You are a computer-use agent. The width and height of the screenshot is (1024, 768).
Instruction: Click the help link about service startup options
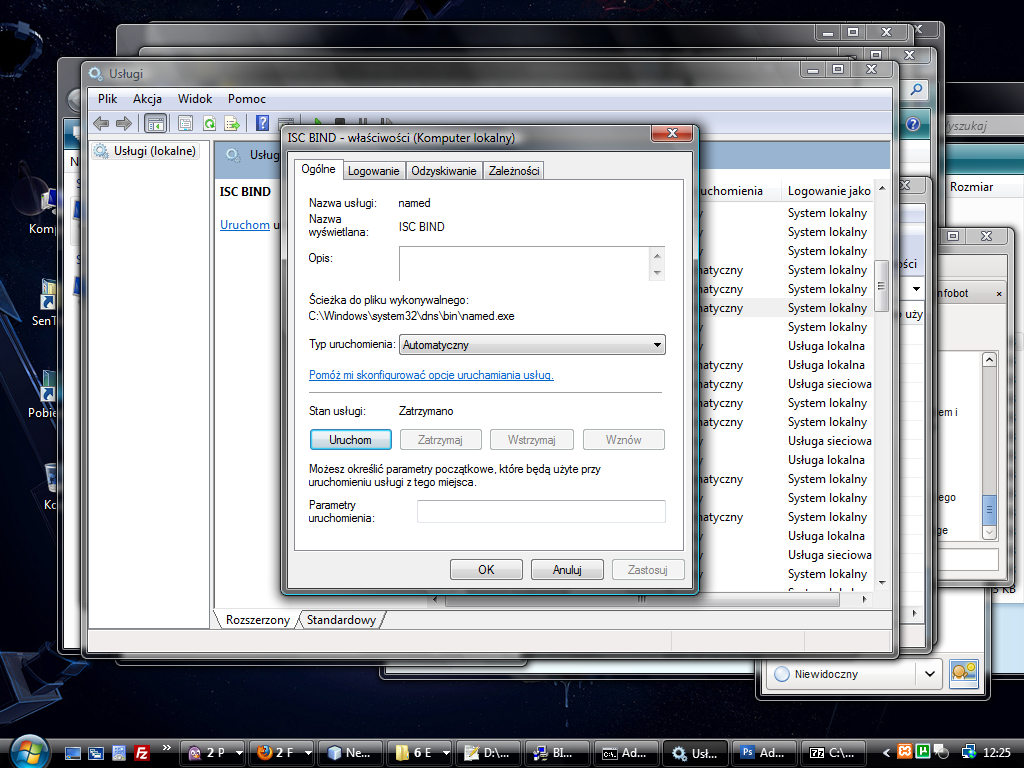point(431,375)
